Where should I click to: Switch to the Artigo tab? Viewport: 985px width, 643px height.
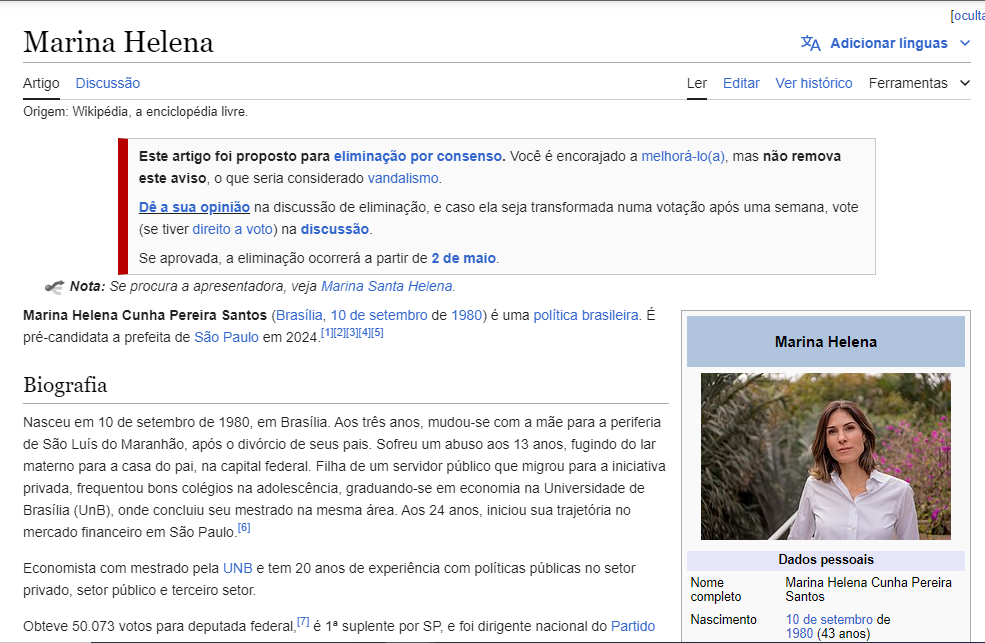[41, 83]
